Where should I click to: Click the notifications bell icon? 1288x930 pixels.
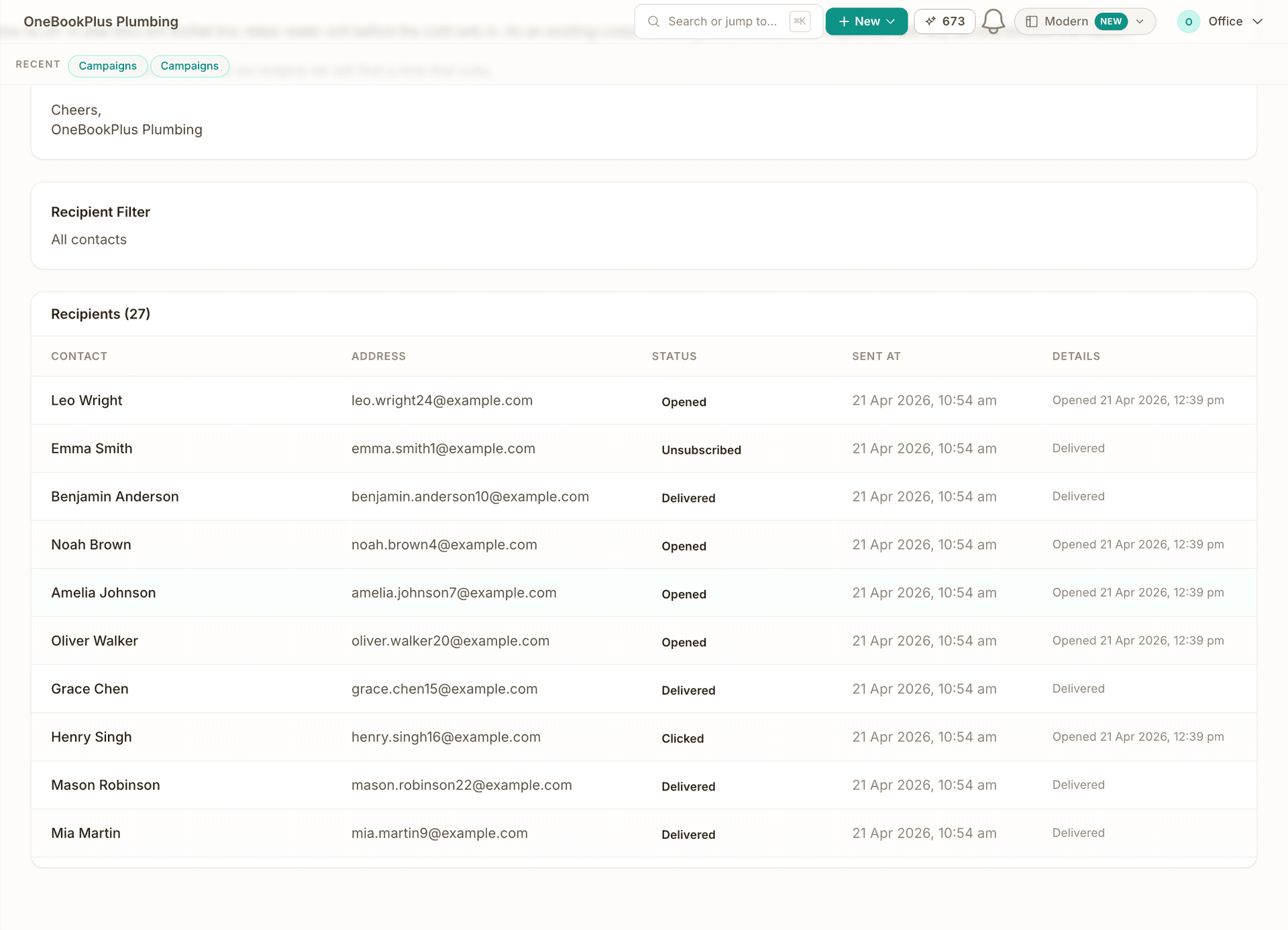pyautogui.click(x=994, y=21)
